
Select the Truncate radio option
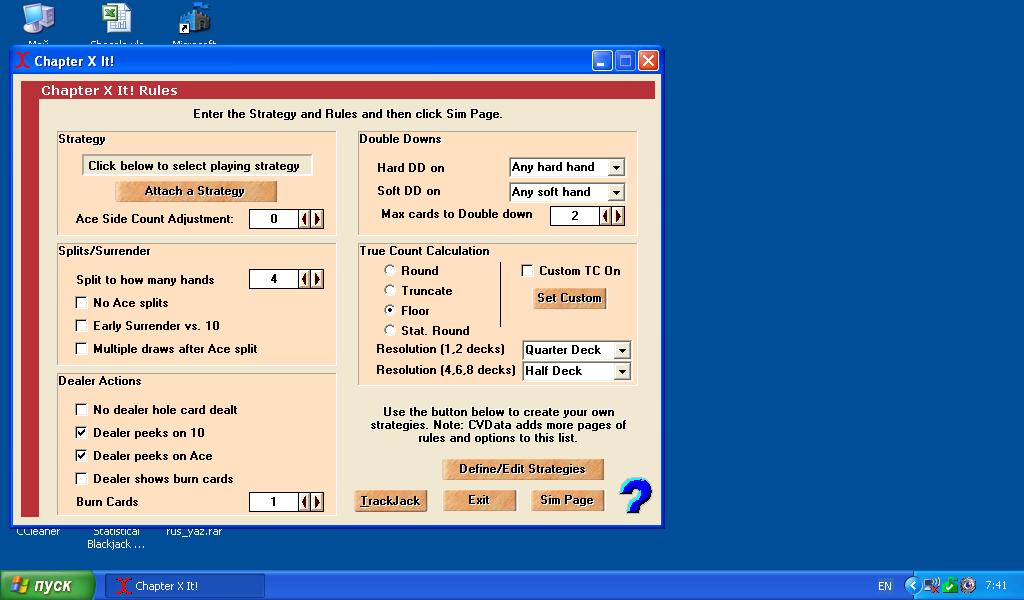(390, 291)
